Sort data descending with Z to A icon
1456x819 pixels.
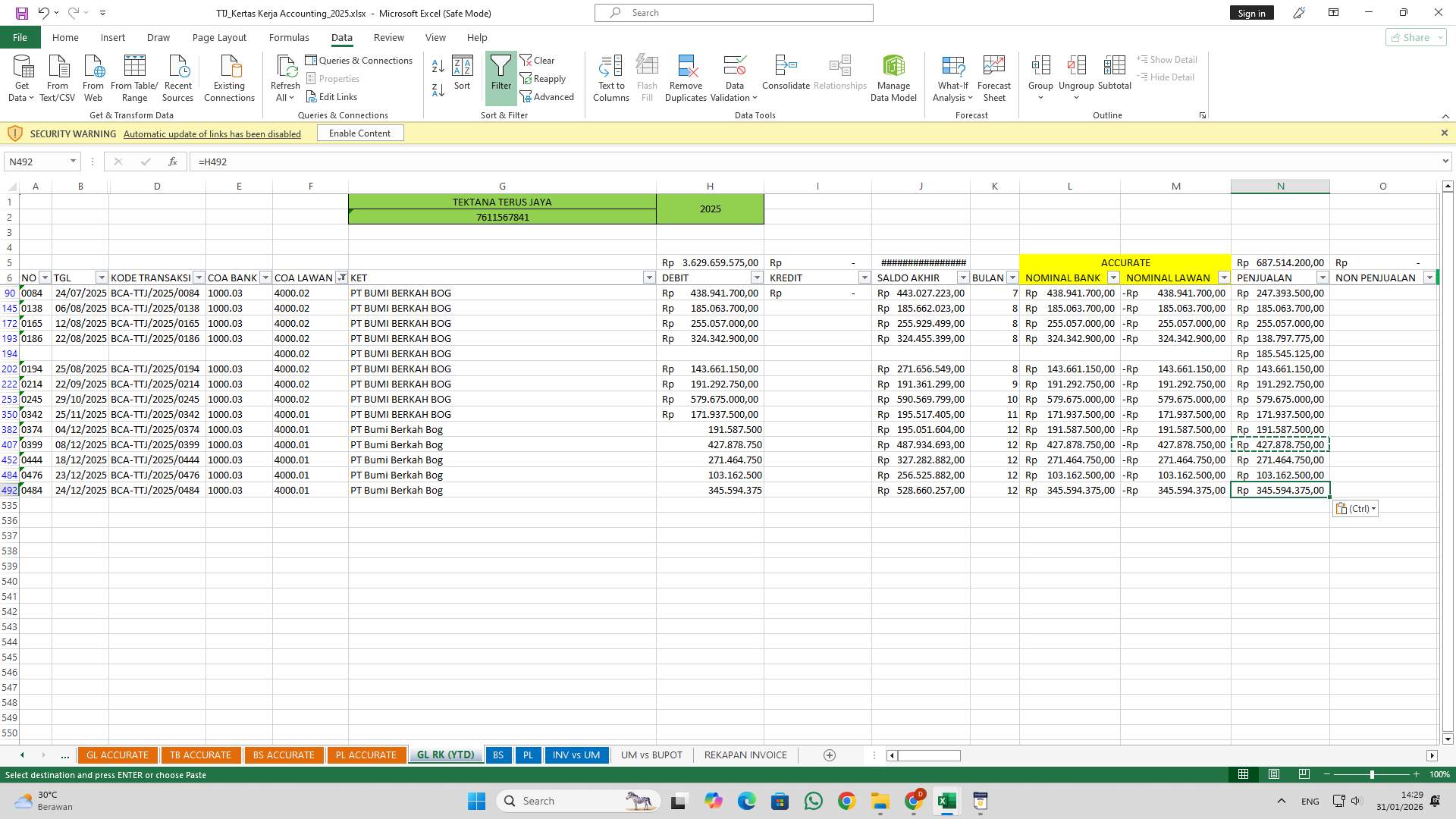point(438,89)
